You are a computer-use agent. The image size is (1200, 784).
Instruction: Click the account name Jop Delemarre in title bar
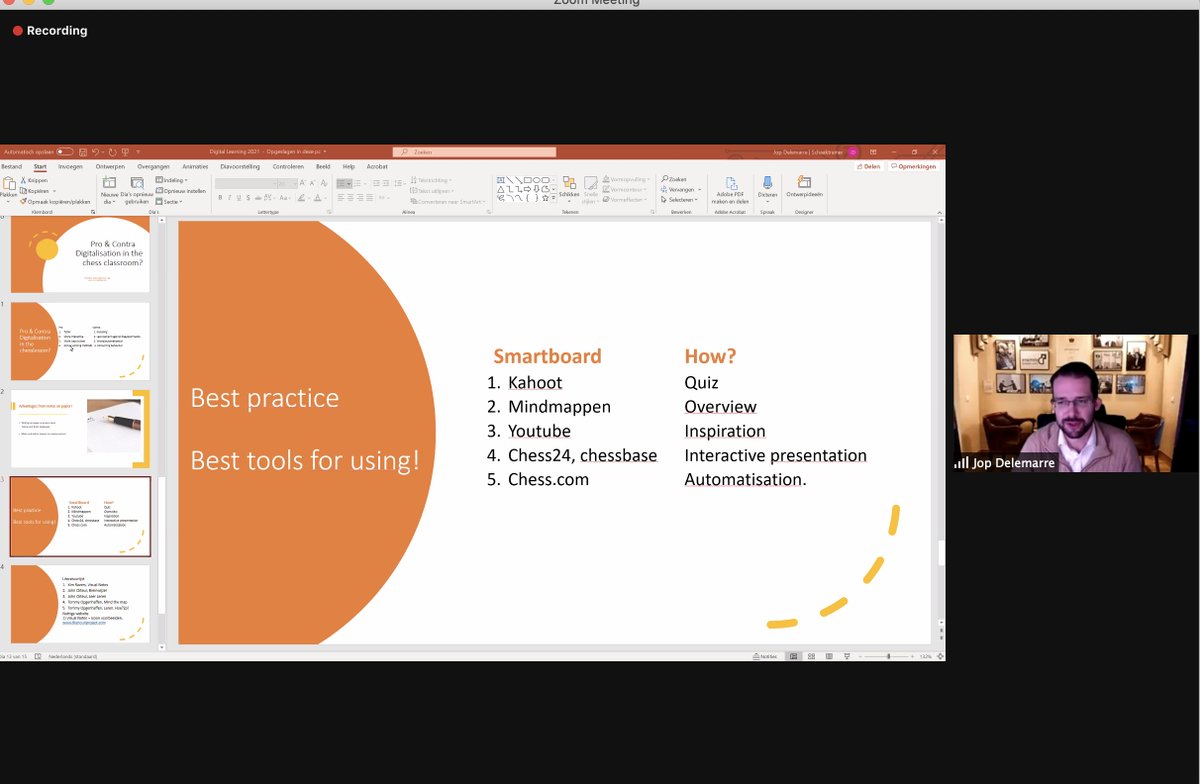tap(809, 152)
